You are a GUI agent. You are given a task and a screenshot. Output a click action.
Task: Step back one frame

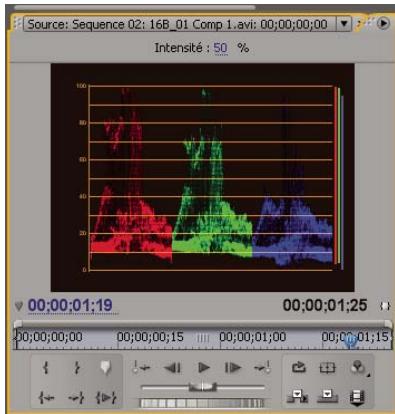tap(172, 368)
